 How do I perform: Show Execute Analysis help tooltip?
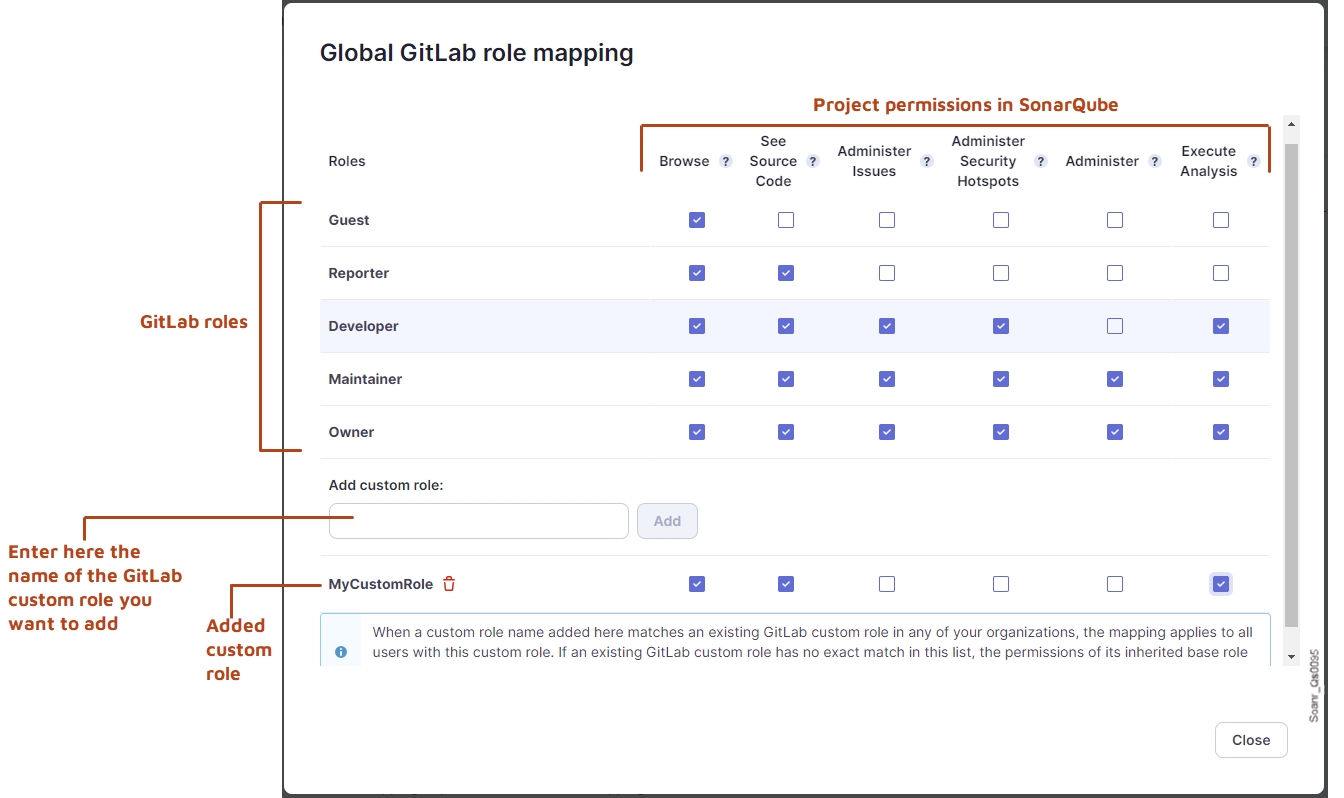(x=1253, y=161)
